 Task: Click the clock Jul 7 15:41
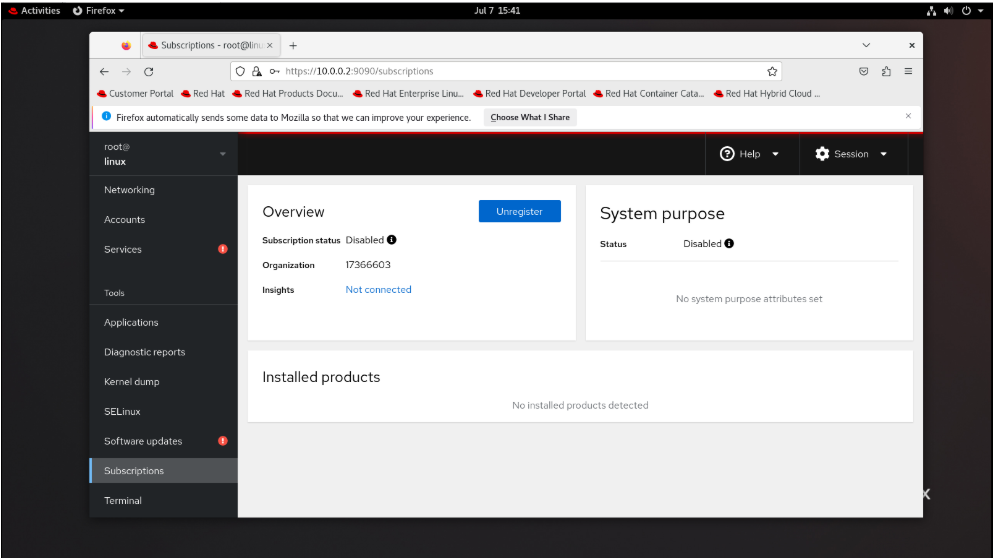[x=497, y=11]
